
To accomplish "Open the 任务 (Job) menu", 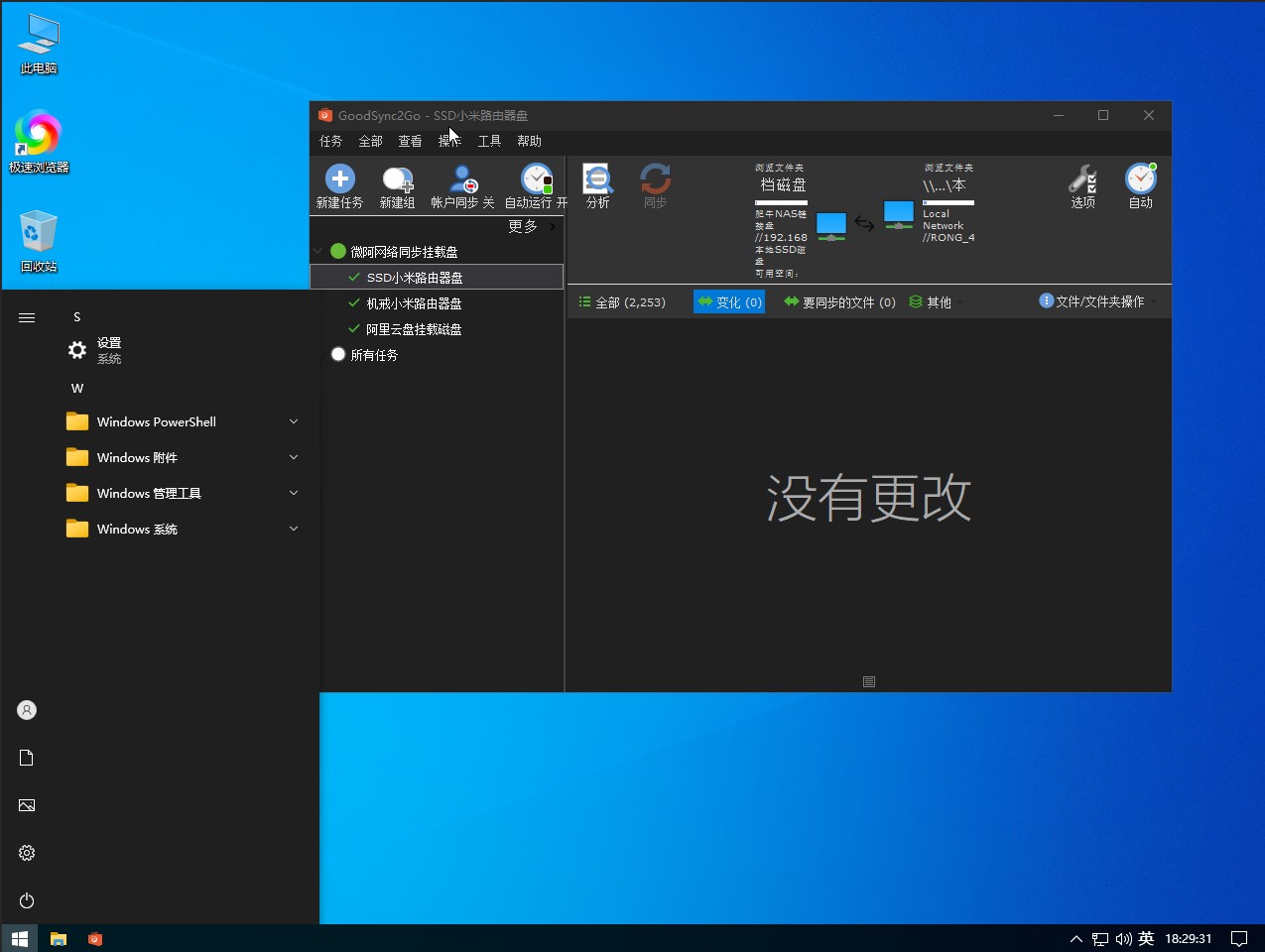I will pyautogui.click(x=331, y=142).
